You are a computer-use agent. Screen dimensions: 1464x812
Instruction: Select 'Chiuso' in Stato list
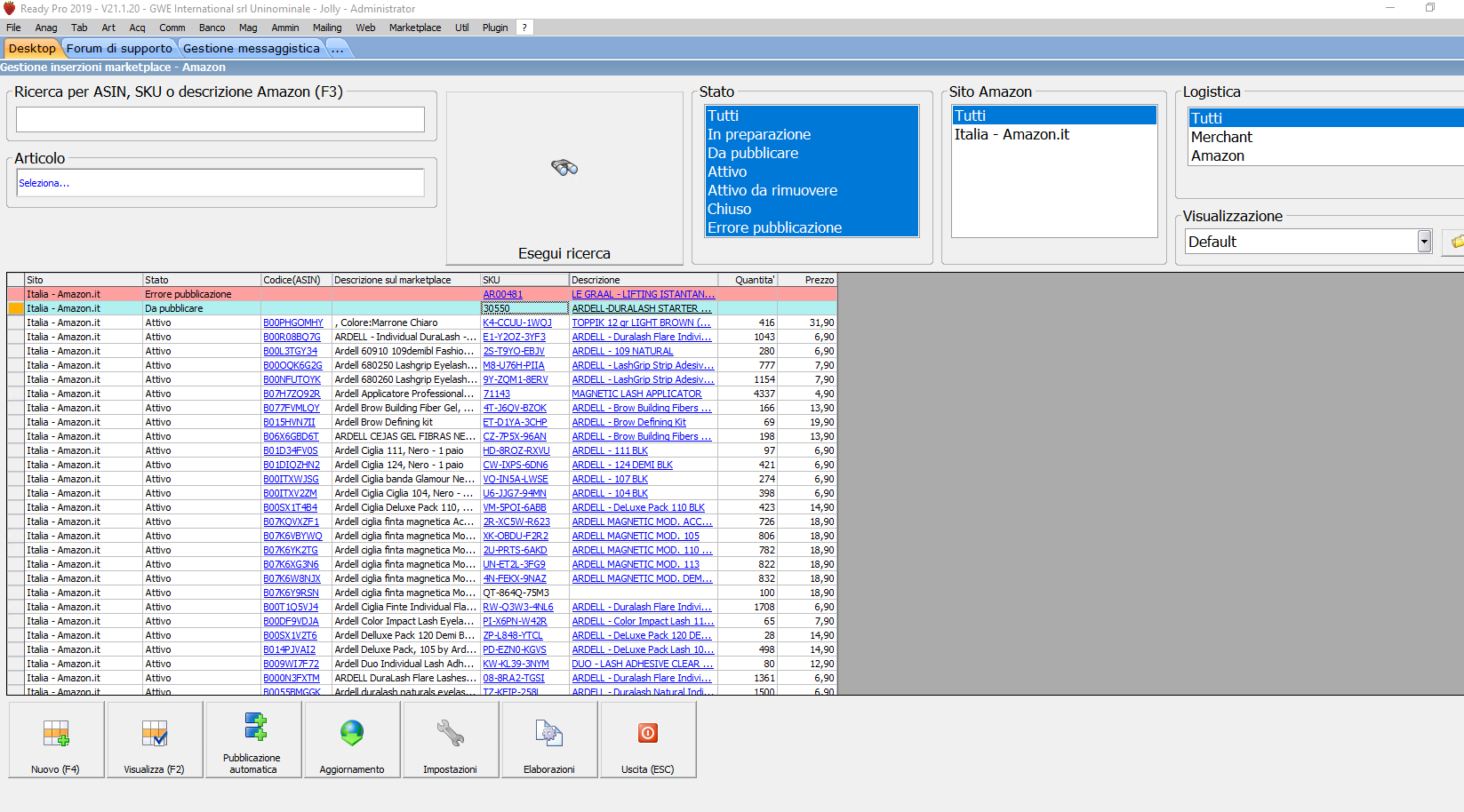[x=812, y=209]
